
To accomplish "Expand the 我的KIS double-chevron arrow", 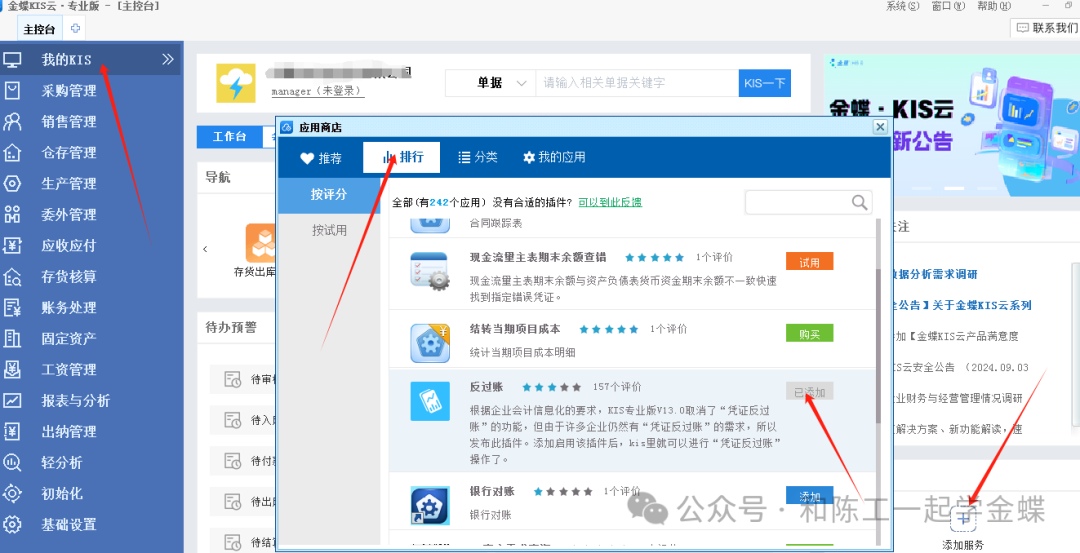I will click(x=167, y=60).
